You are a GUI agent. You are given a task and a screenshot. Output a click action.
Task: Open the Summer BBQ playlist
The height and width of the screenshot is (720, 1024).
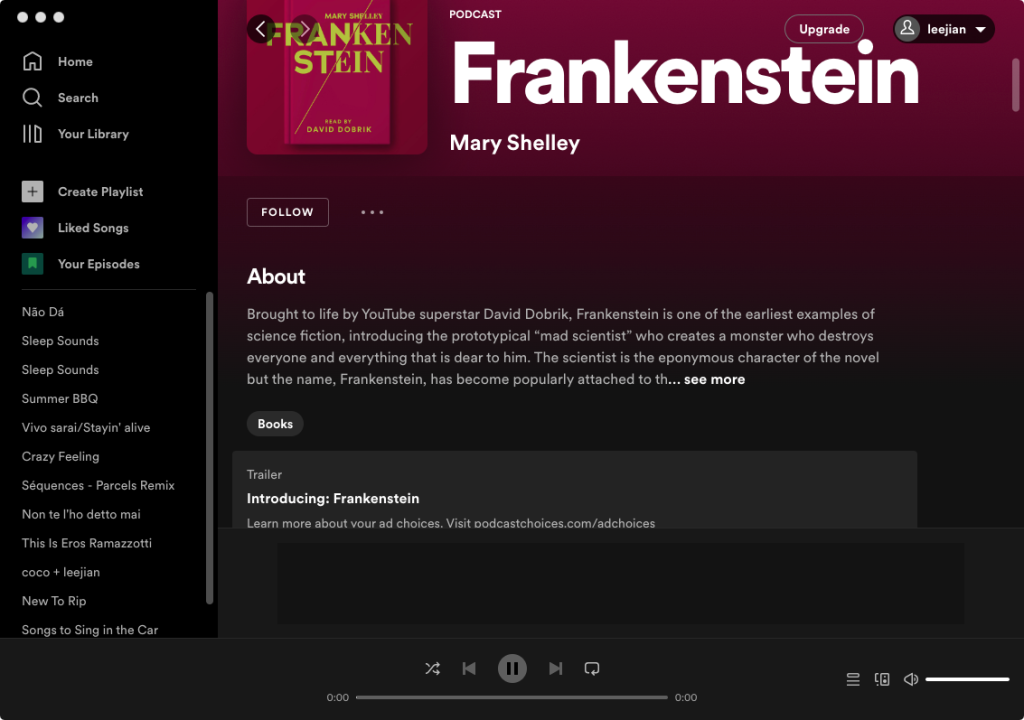59,399
